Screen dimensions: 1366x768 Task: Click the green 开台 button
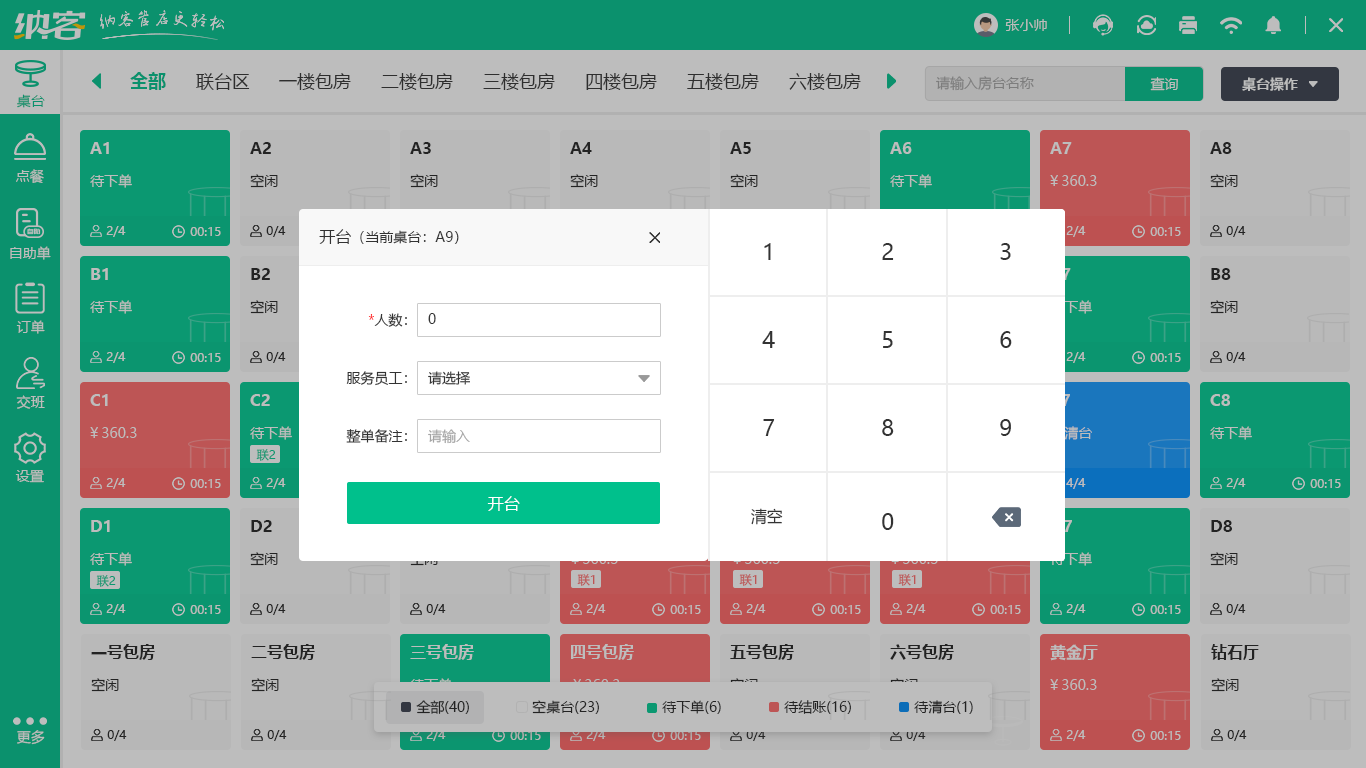pyautogui.click(x=503, y=503)
